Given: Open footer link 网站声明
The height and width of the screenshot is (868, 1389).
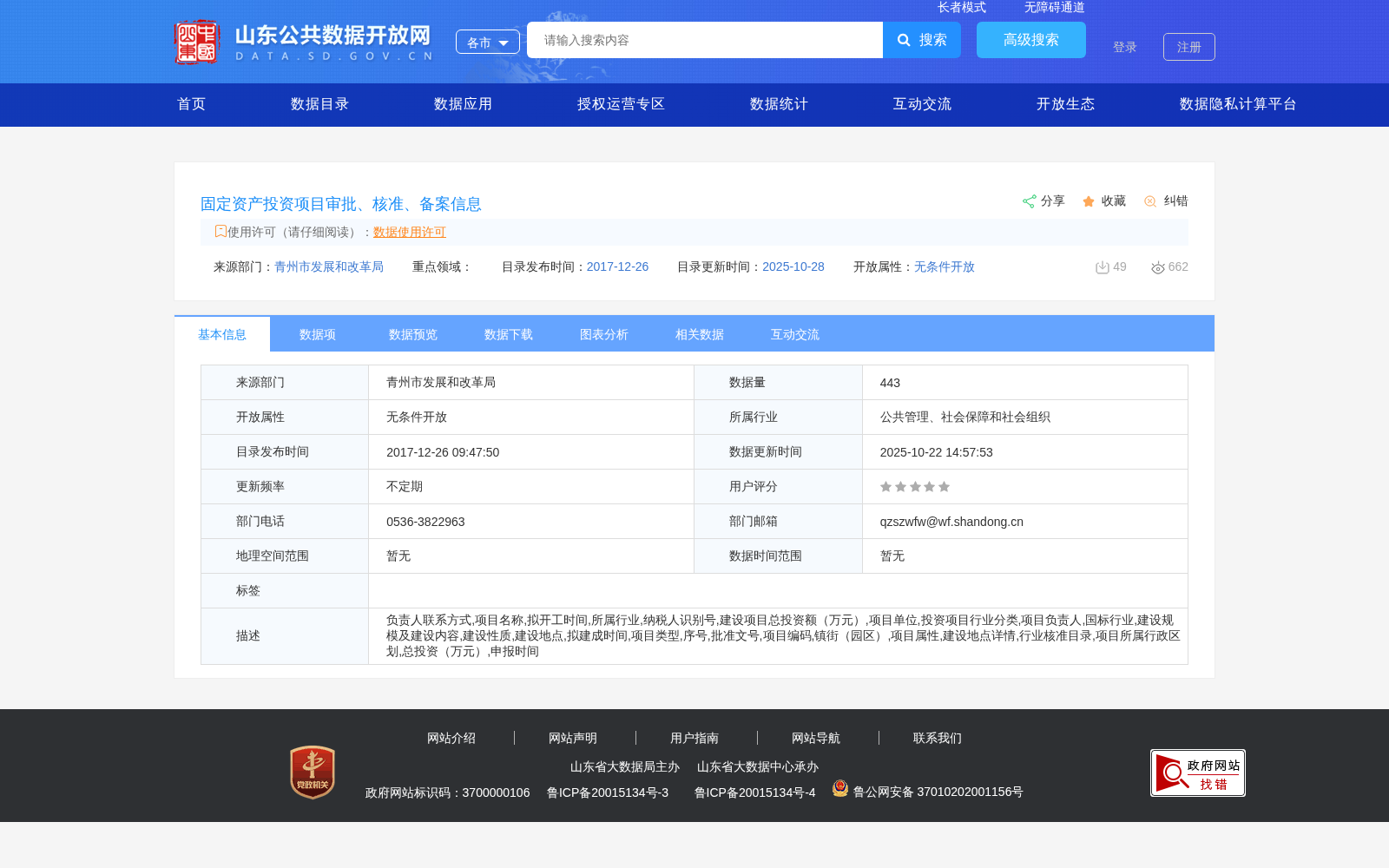Looking at the screenshot, I should (573, 738).
